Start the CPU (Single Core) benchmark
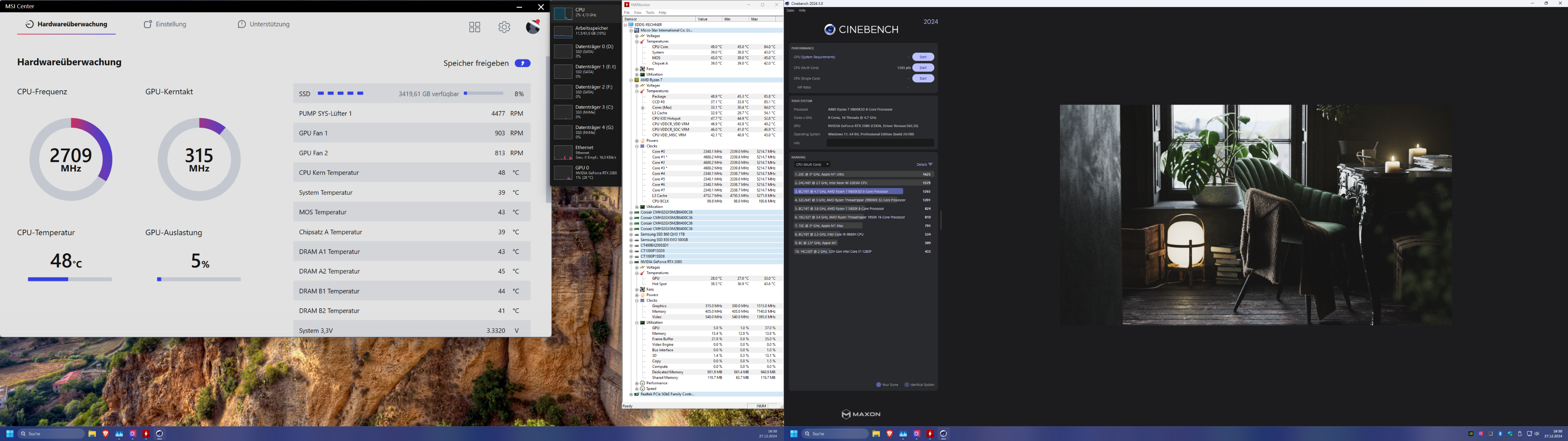The width and height of the screenshot is (1568, 441). [923, 78]
